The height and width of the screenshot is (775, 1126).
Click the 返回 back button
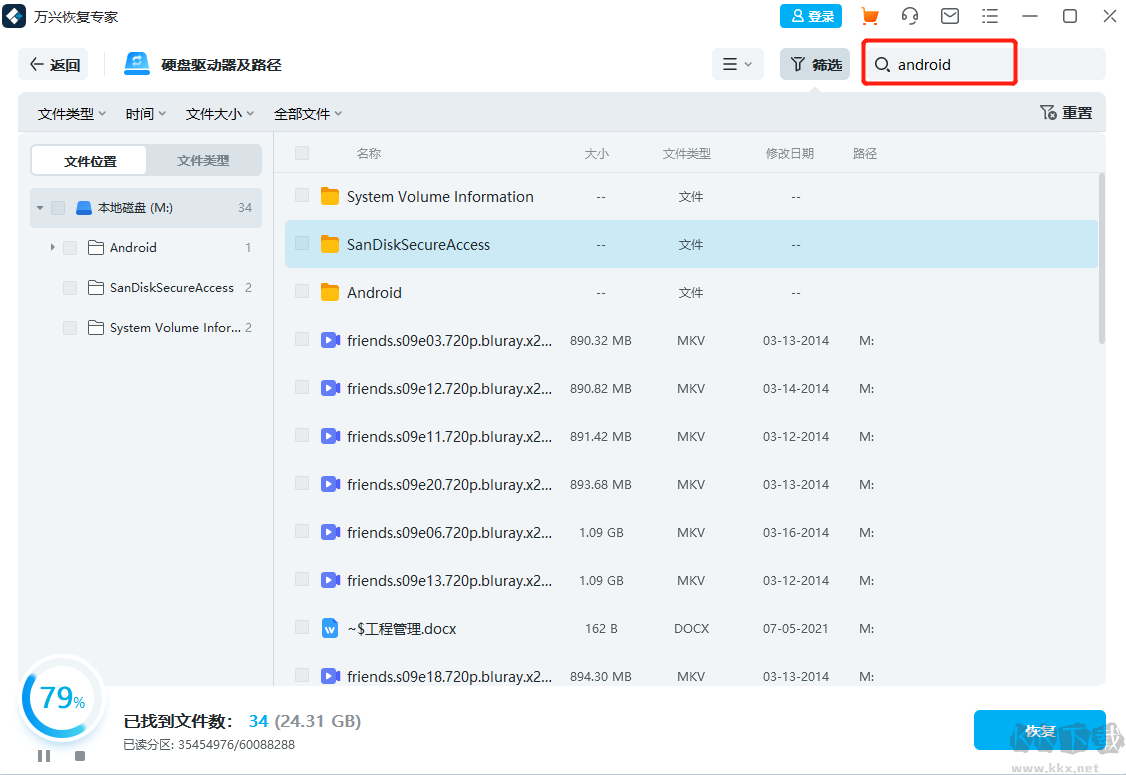[x=54, y=64]
